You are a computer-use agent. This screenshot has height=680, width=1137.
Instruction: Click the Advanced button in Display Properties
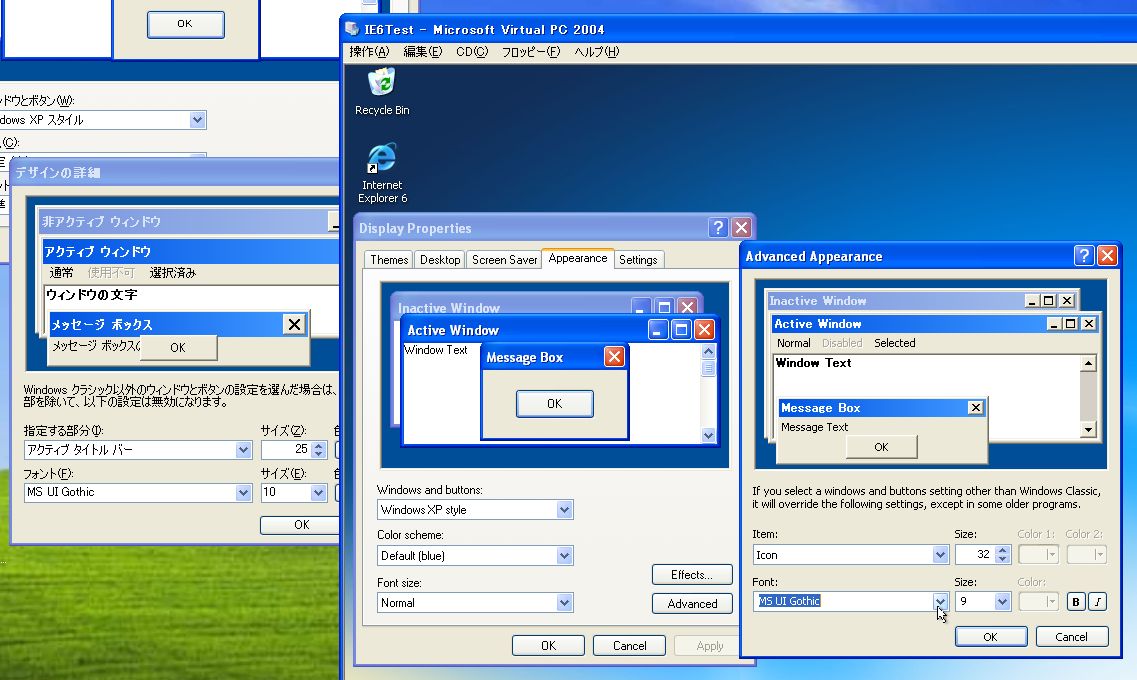(x=692, y=604)
